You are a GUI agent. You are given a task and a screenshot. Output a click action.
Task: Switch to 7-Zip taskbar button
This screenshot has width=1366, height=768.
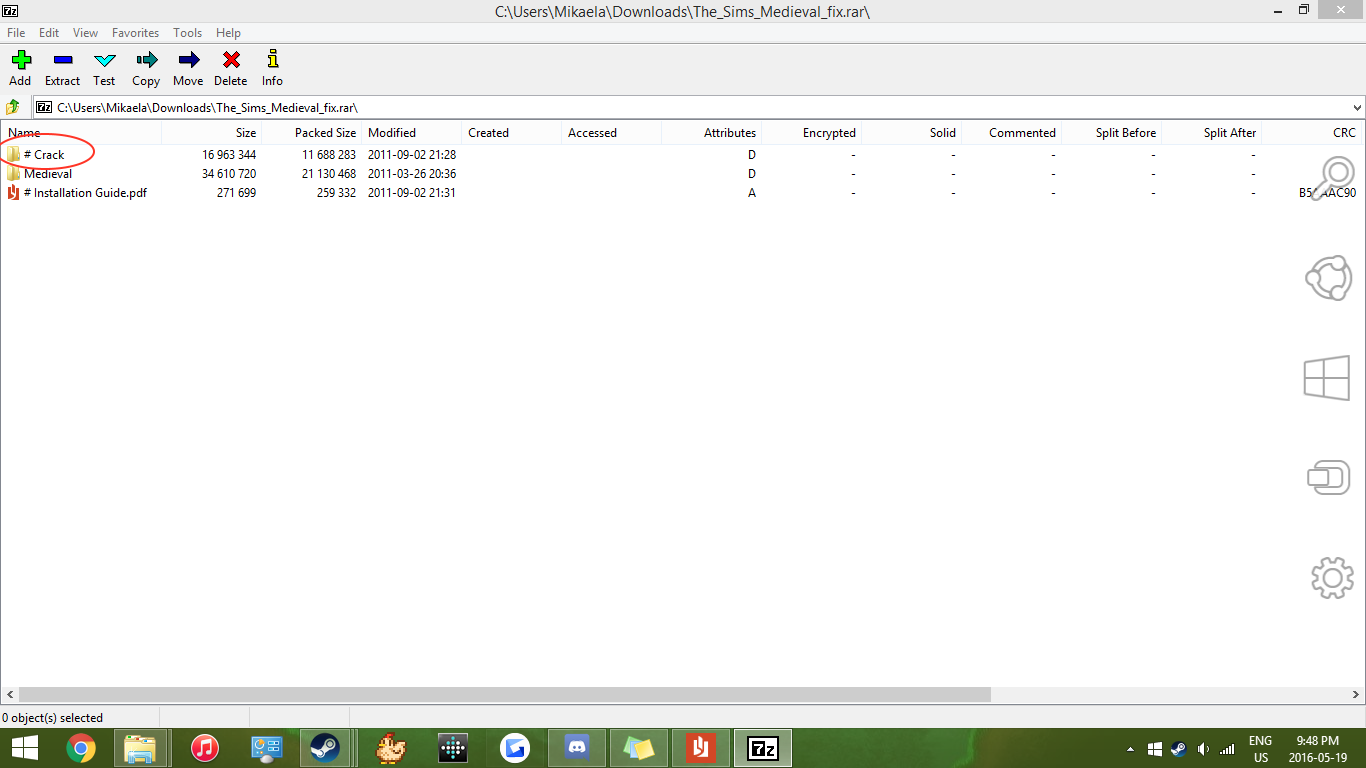point(763,748)
